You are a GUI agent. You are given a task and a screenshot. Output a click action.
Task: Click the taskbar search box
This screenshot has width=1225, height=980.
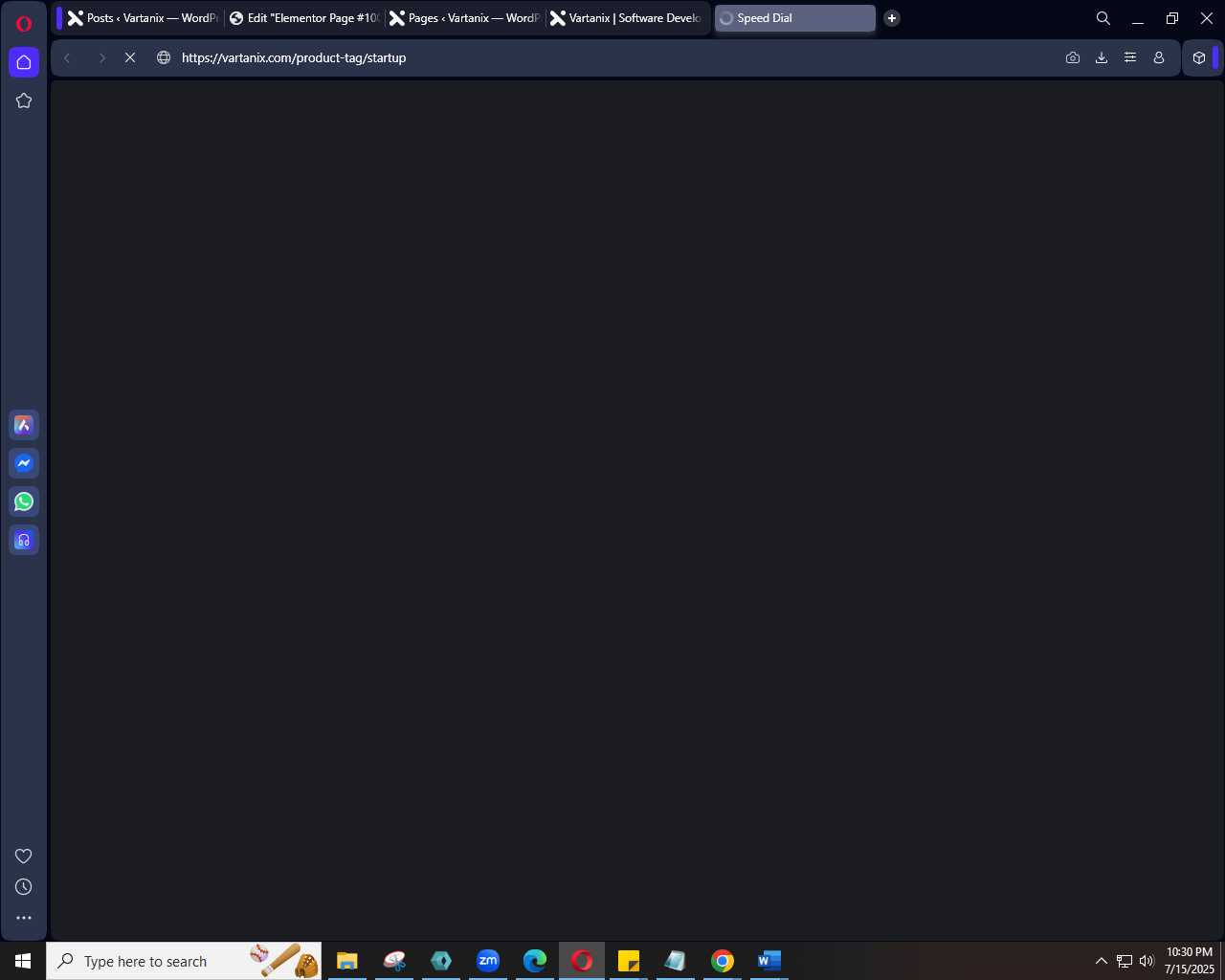click(x=184, y=961)
